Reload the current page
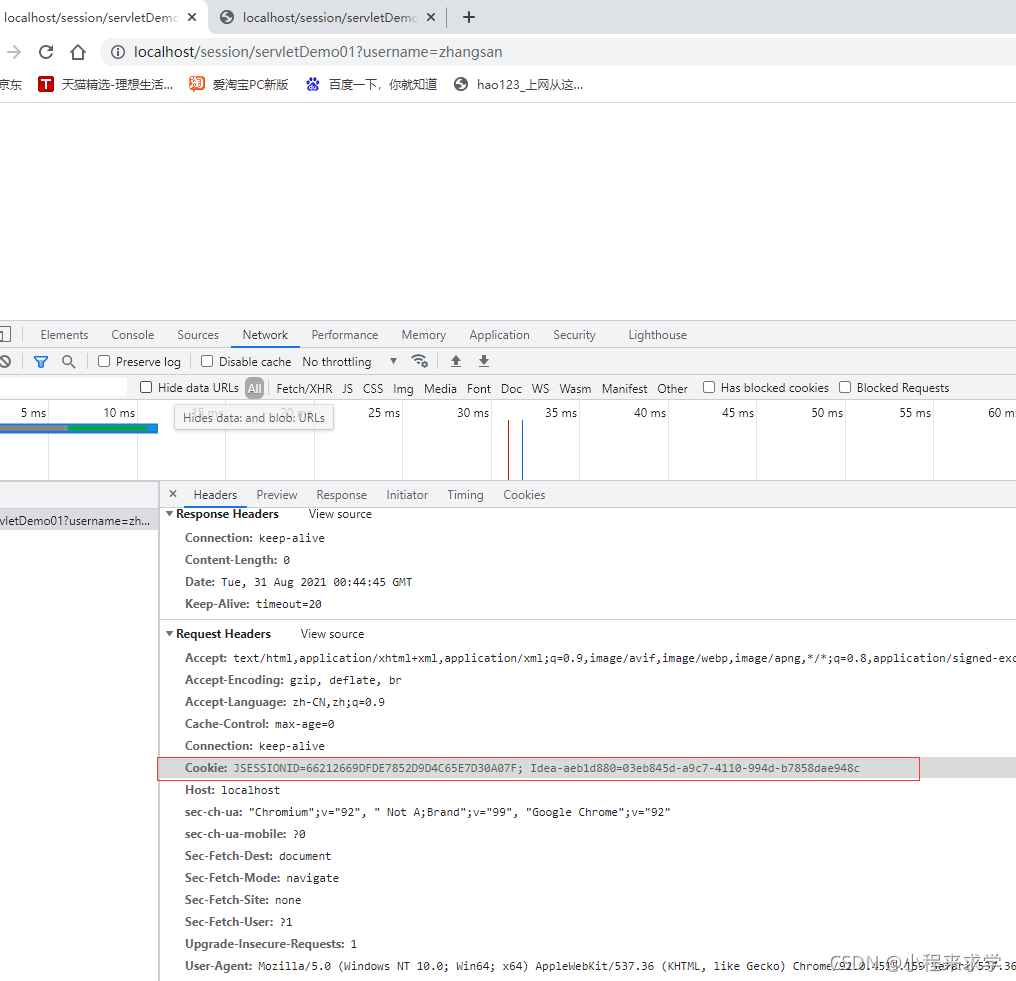 tap(45, 51)
